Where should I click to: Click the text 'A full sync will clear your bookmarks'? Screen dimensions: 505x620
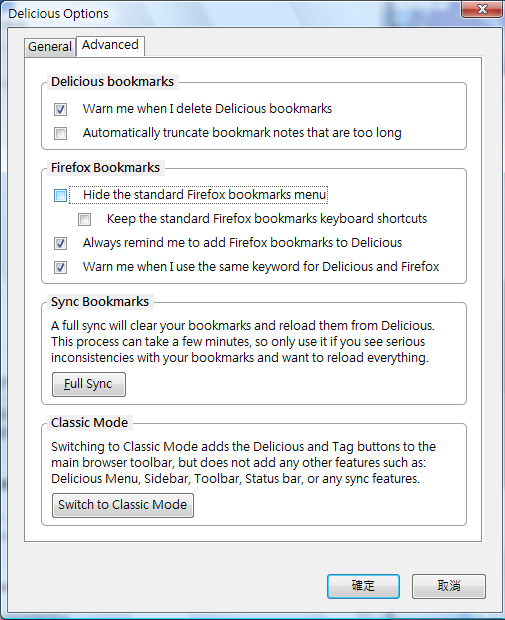[x=151, y=326]
